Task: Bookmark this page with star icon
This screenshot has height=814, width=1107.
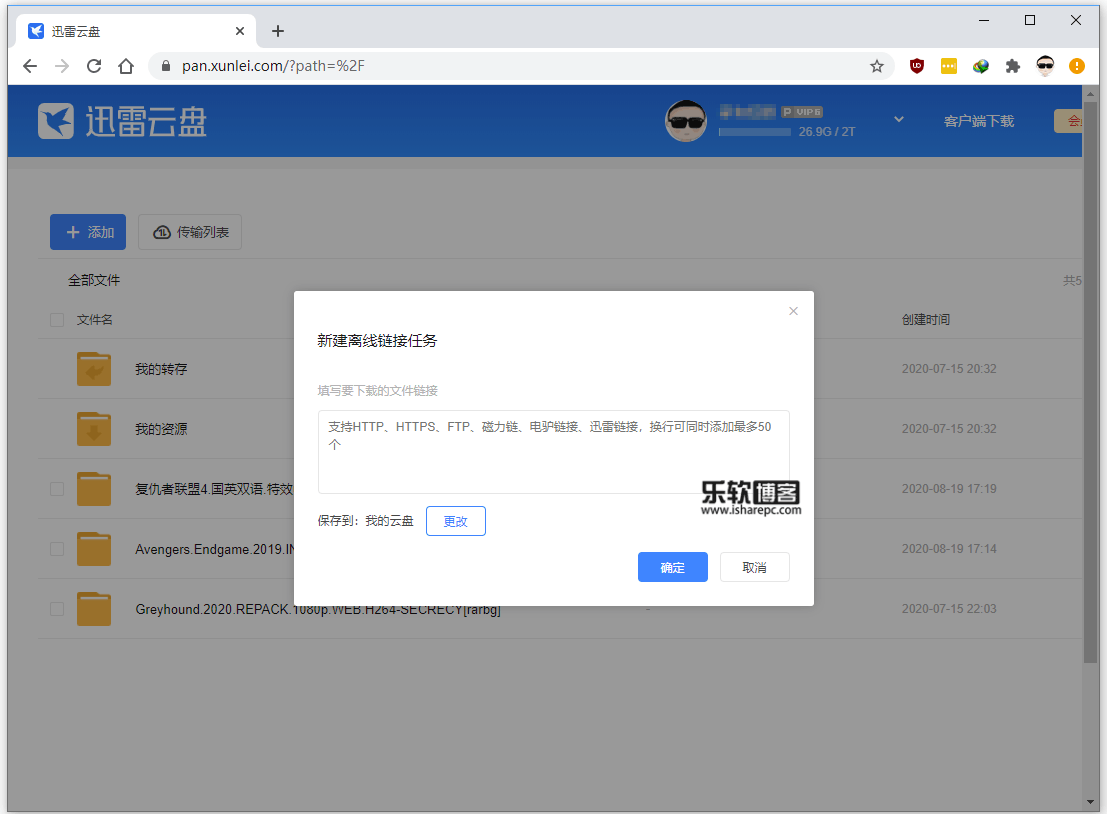Action: [877, 66]
